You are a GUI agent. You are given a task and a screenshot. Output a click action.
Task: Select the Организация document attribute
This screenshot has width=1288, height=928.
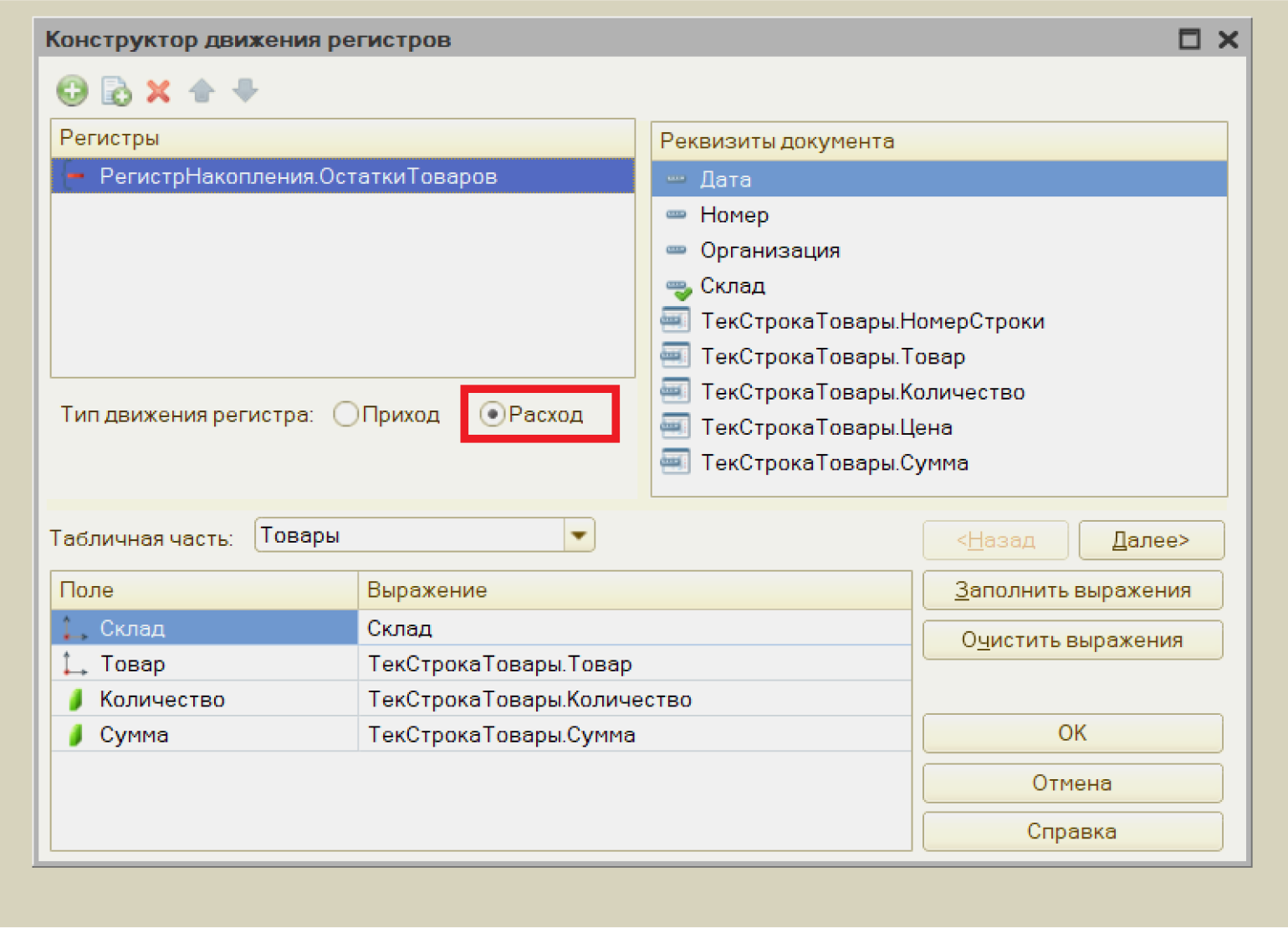769,251
